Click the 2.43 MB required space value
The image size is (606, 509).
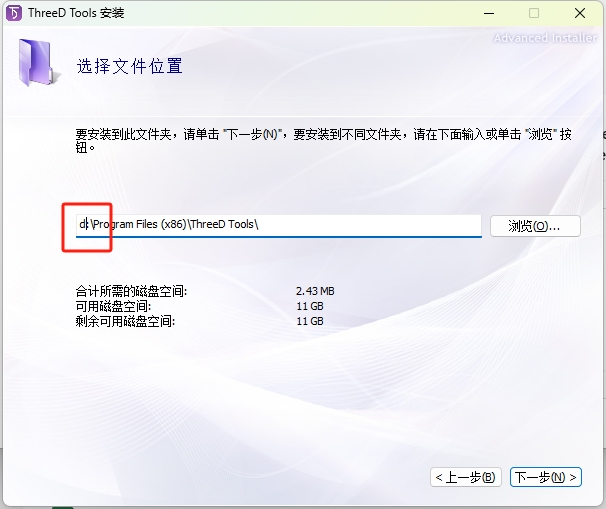click(x=315, y=291)
